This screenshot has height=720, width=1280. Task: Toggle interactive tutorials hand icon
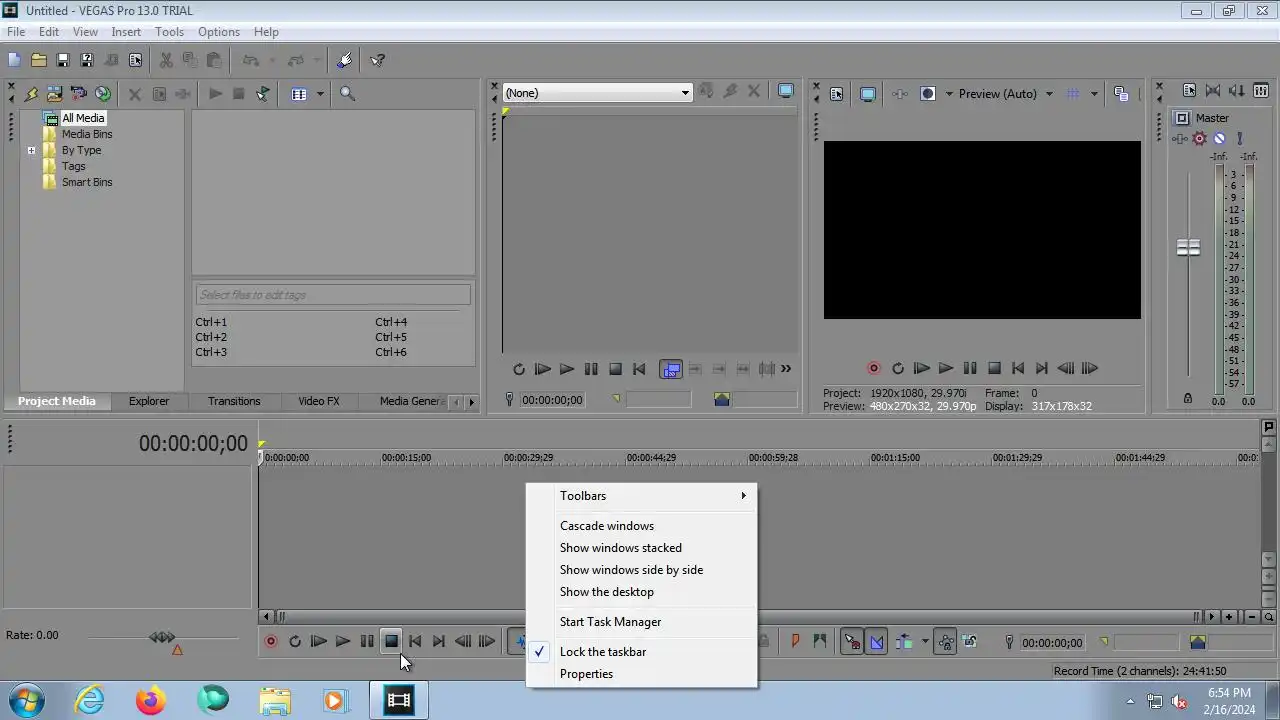345,61
